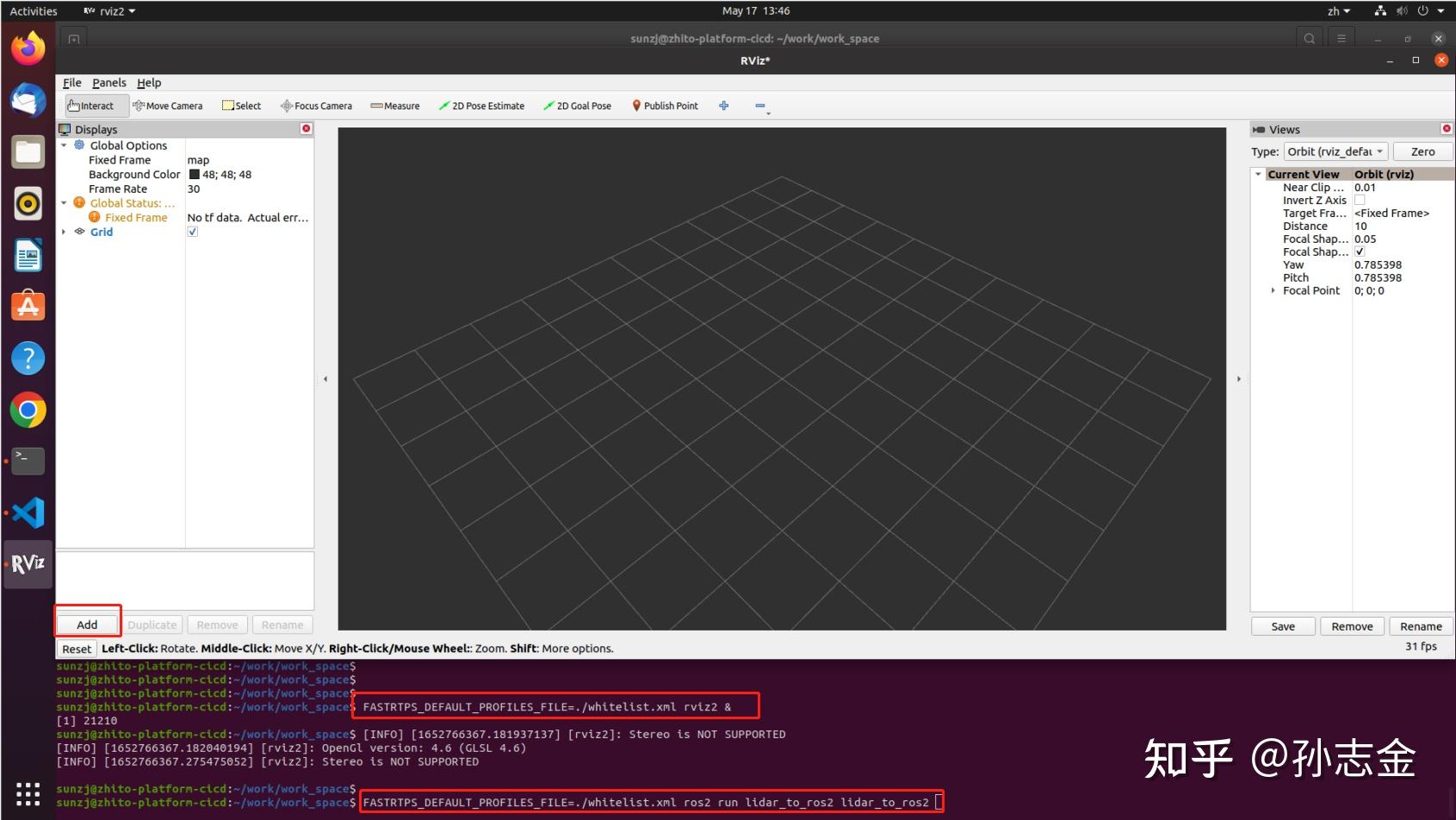1456x820 pixels.
Task: Collapse right panel using the splitter arrow
Action: 1238,379
